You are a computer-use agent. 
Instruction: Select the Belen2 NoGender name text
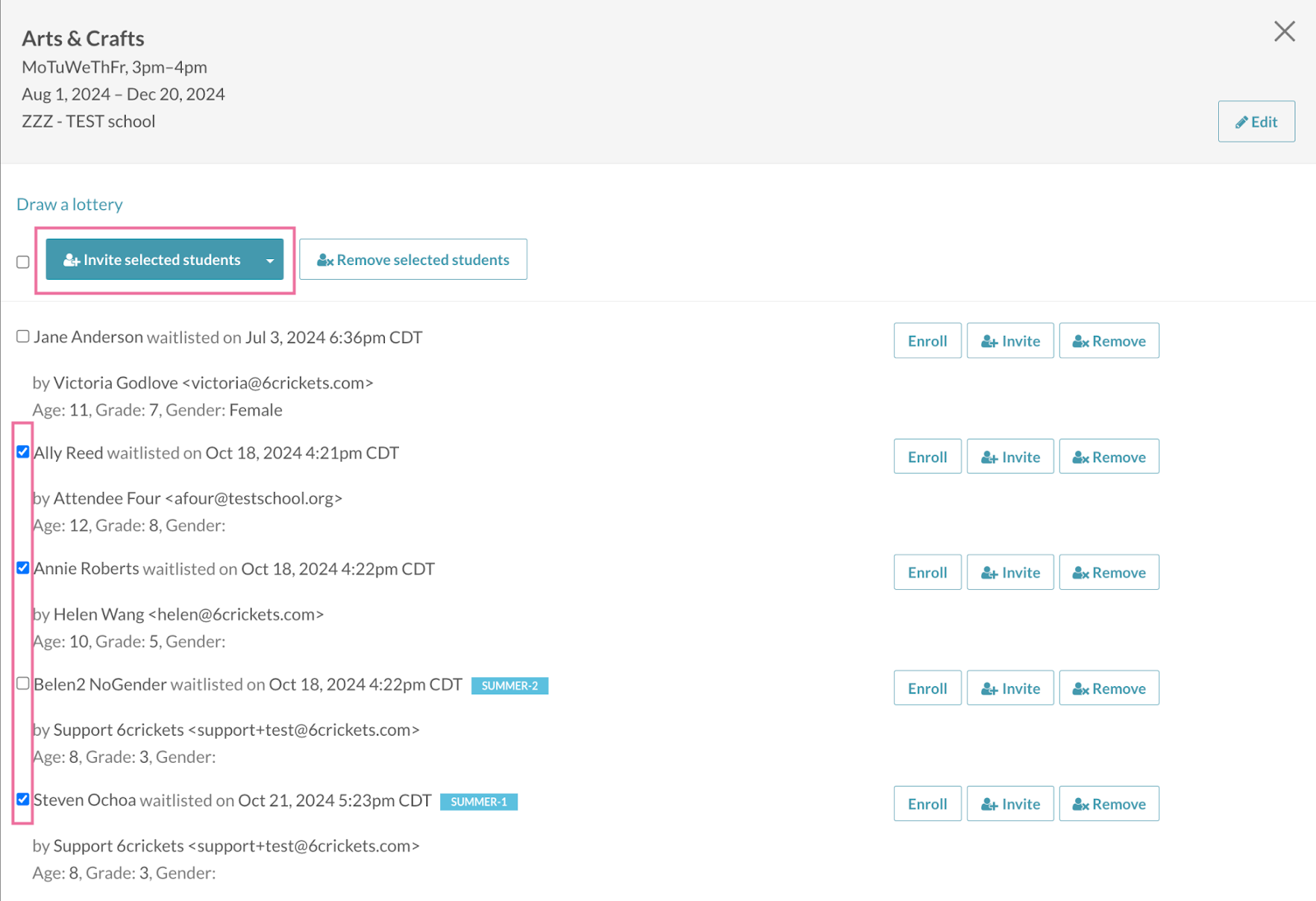point(100,685)
